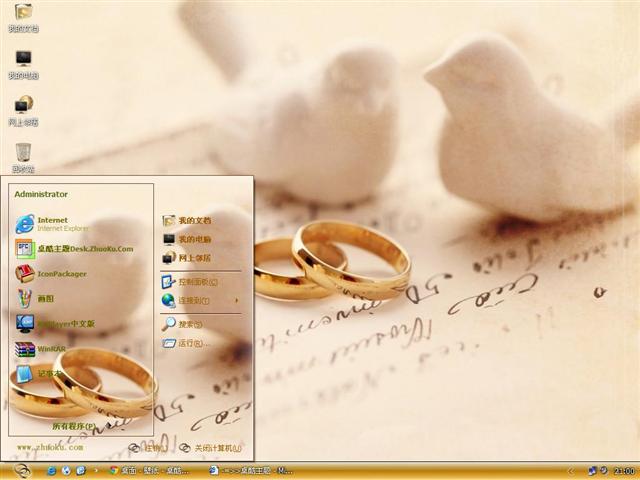Expand the quick launch overflow chevron
The image size is (640, 480).
tap(96, 471)
